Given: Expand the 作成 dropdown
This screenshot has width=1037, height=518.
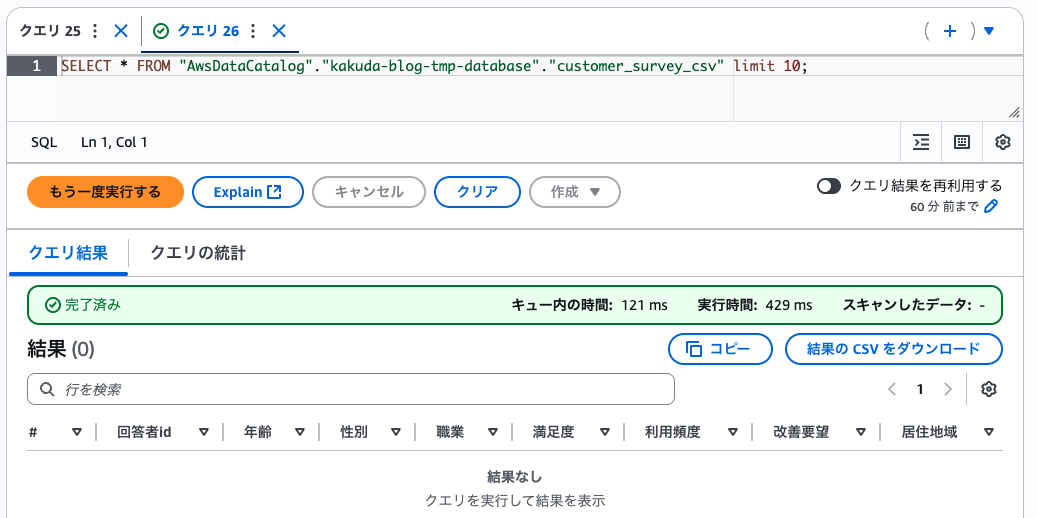Looking at the screenshot, I should pos(574,192).
